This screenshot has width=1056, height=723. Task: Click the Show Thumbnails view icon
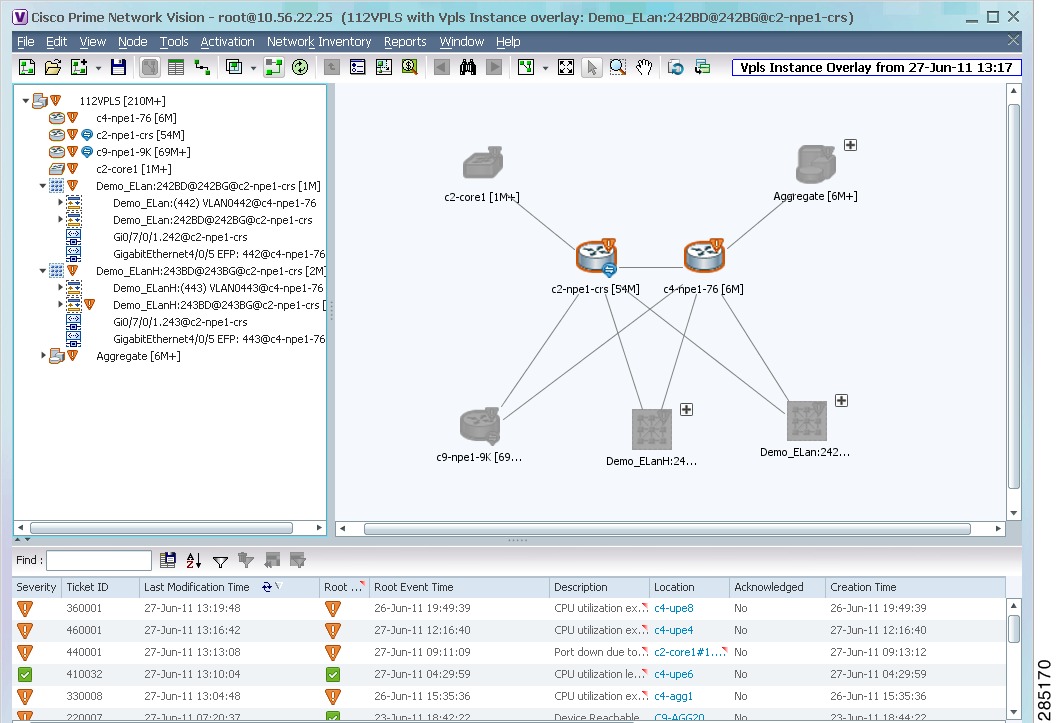click(x=383, y=67)
